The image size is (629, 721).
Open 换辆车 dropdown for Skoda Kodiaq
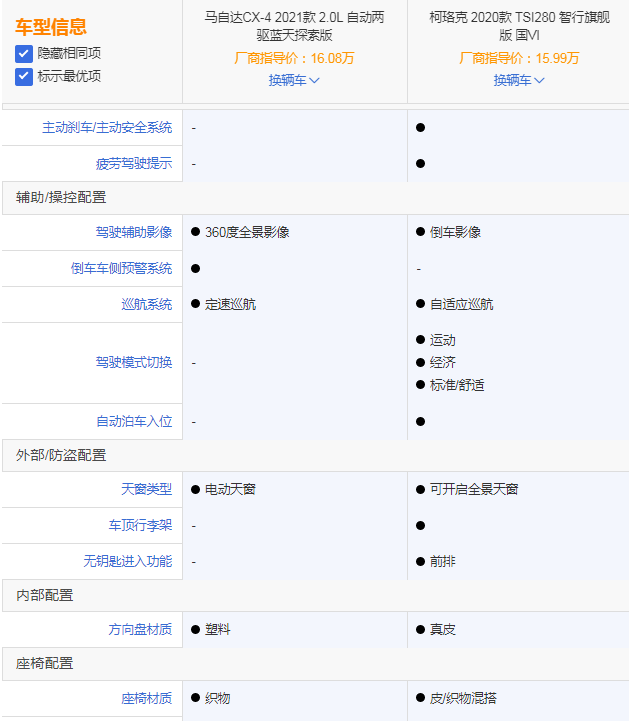tap(518, 80)
